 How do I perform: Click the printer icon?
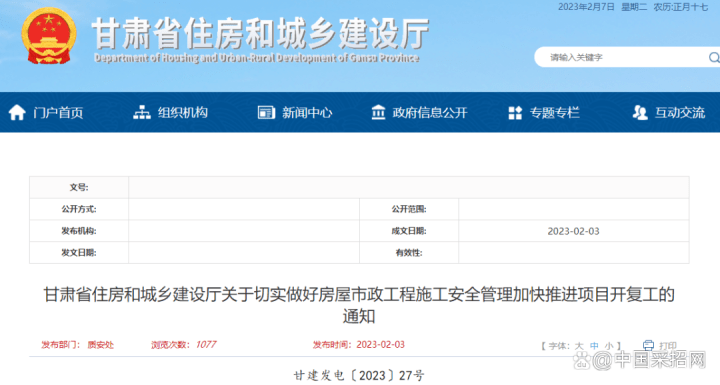[x=648, y=345]
